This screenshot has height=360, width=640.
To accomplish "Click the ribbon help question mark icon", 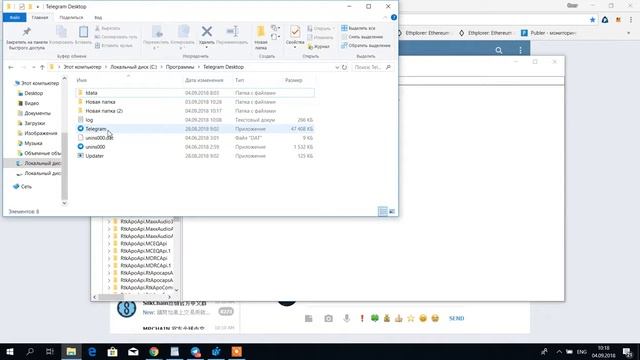I will [393, 18].
